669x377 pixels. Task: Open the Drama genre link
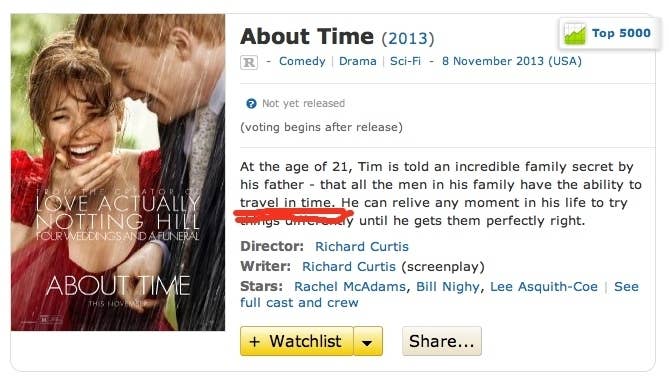pos(358,61)
